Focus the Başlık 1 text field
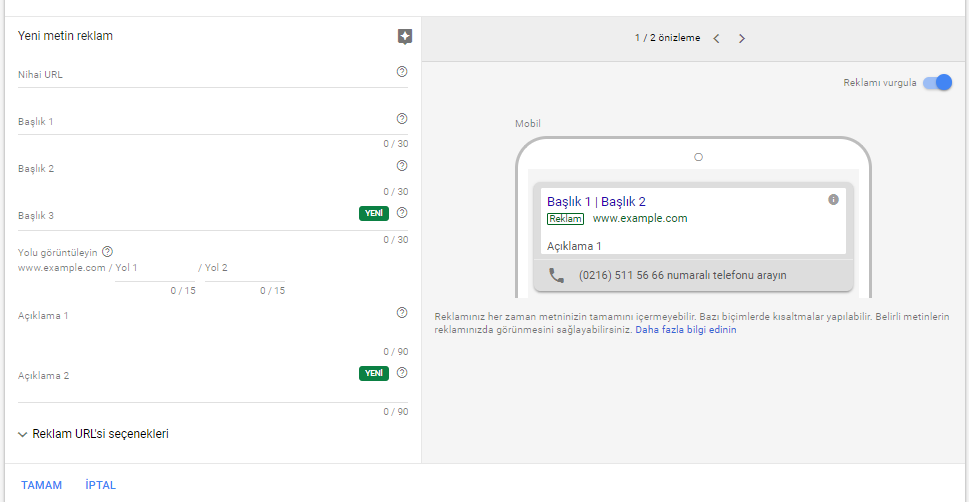Image resolution: width=969 pixels, height=502 pixels. (200, 122)
